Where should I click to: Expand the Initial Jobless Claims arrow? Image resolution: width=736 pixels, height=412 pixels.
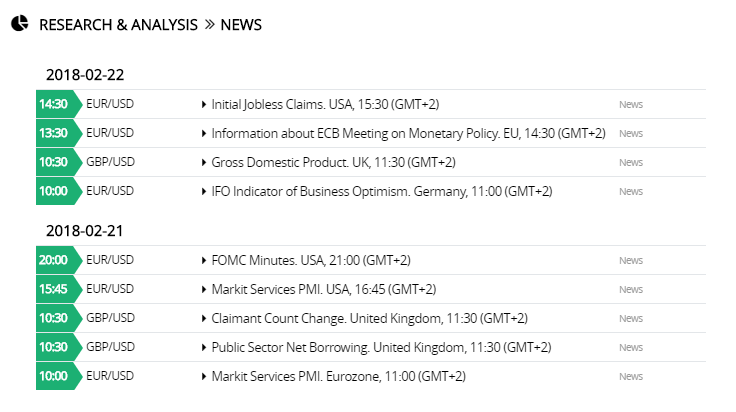coord(204,104)
